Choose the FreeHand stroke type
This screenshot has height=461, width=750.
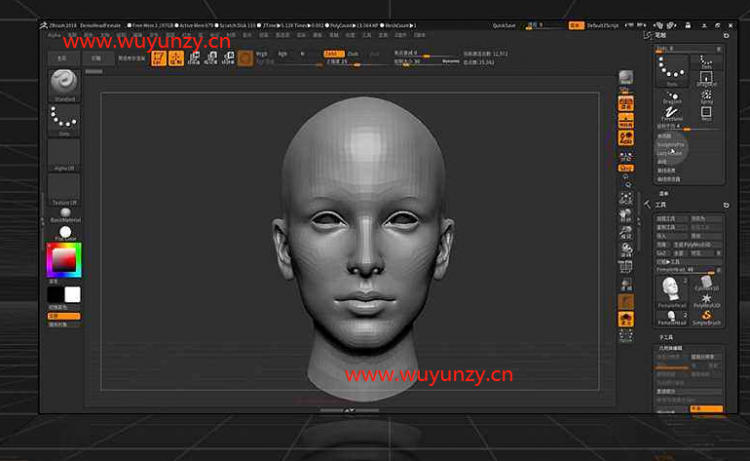coord(673,113)
